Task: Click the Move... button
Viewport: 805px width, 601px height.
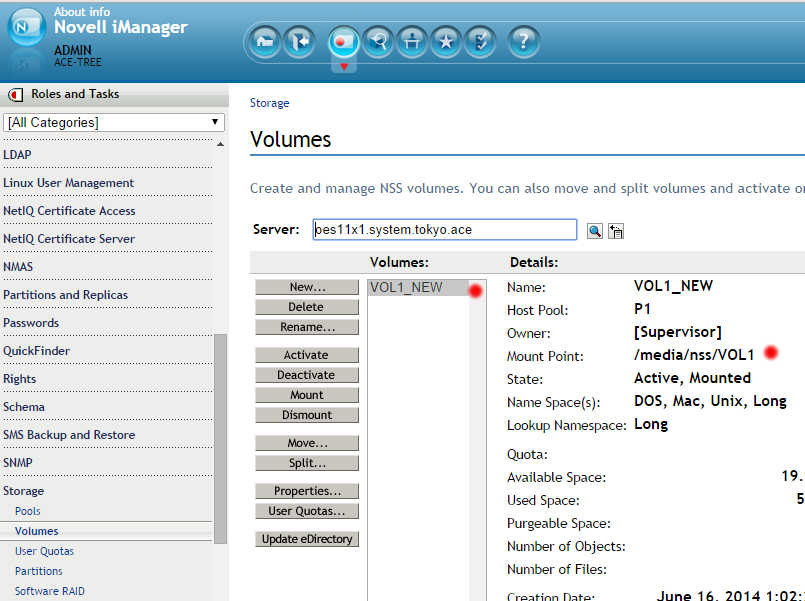Action: tap(307, 443)
